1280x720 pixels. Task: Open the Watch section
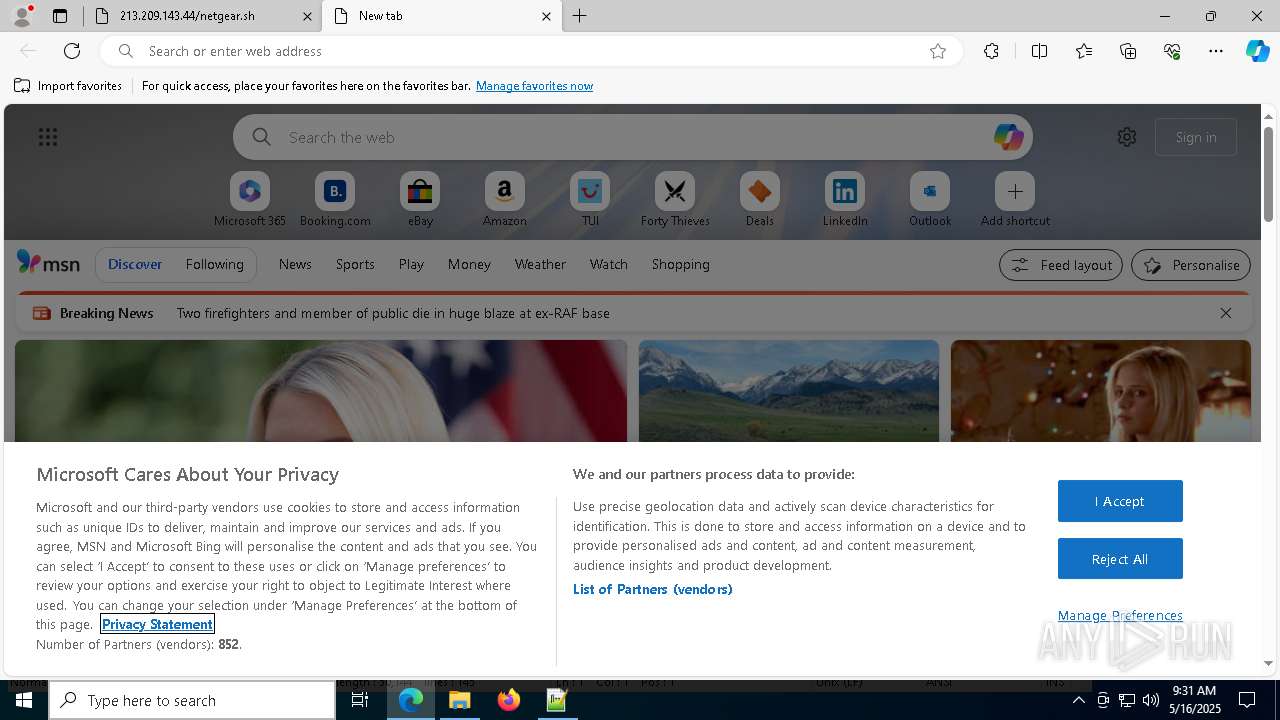click(x=609, y=264)
